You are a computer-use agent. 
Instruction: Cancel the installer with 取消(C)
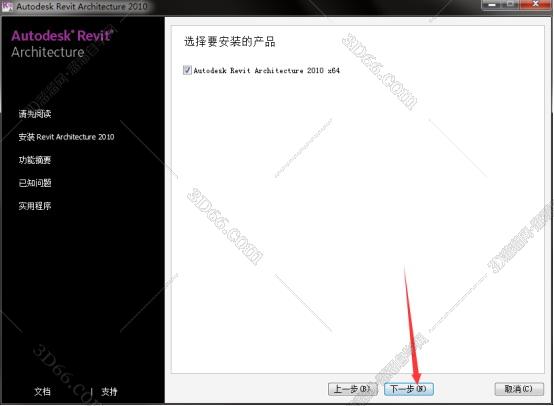click(x=519, y=389)
